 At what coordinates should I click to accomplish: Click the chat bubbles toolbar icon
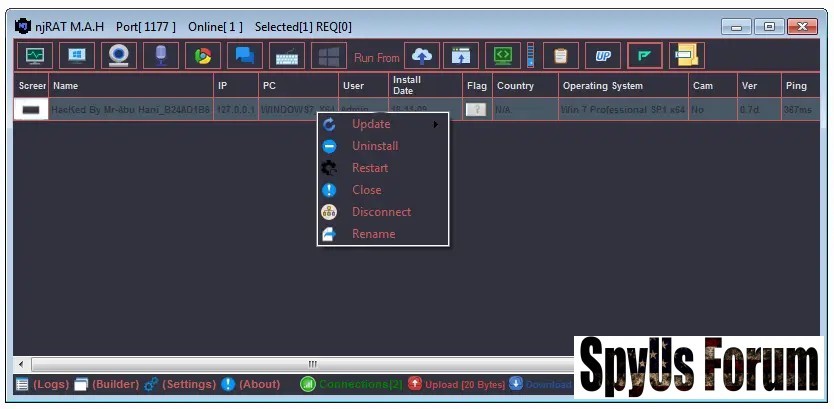click(243, 56)
